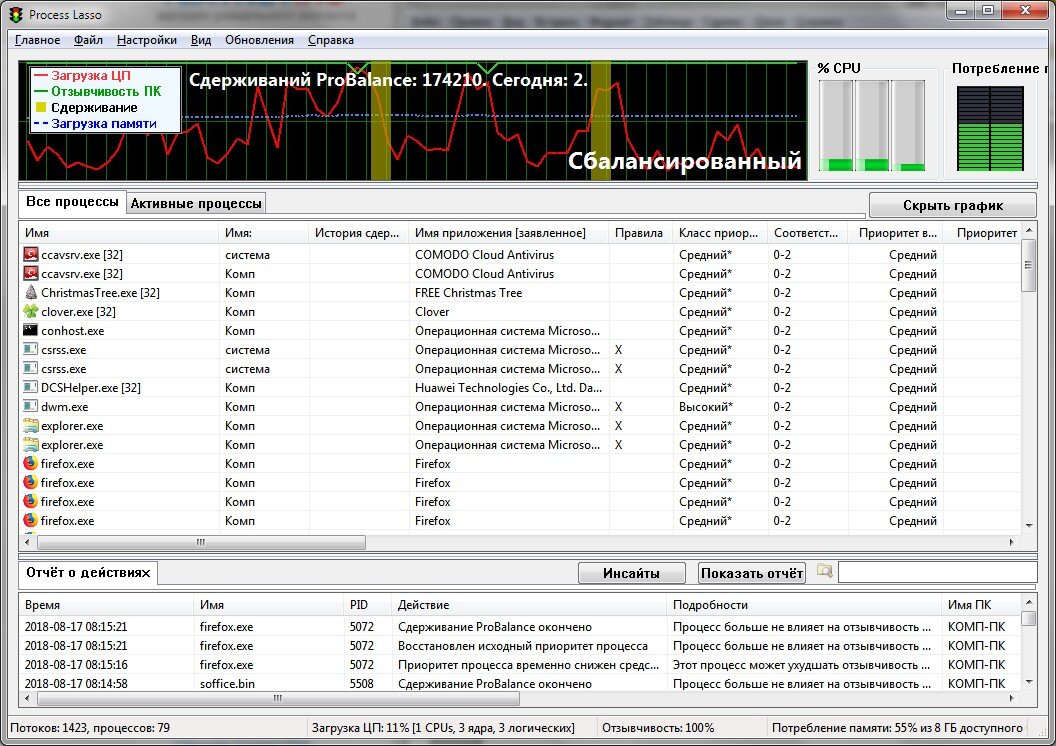Viewport: 1056px width, 746px height.
Task: Click the Загрузка ЦП red legend entry
Action: pos(82,75)
